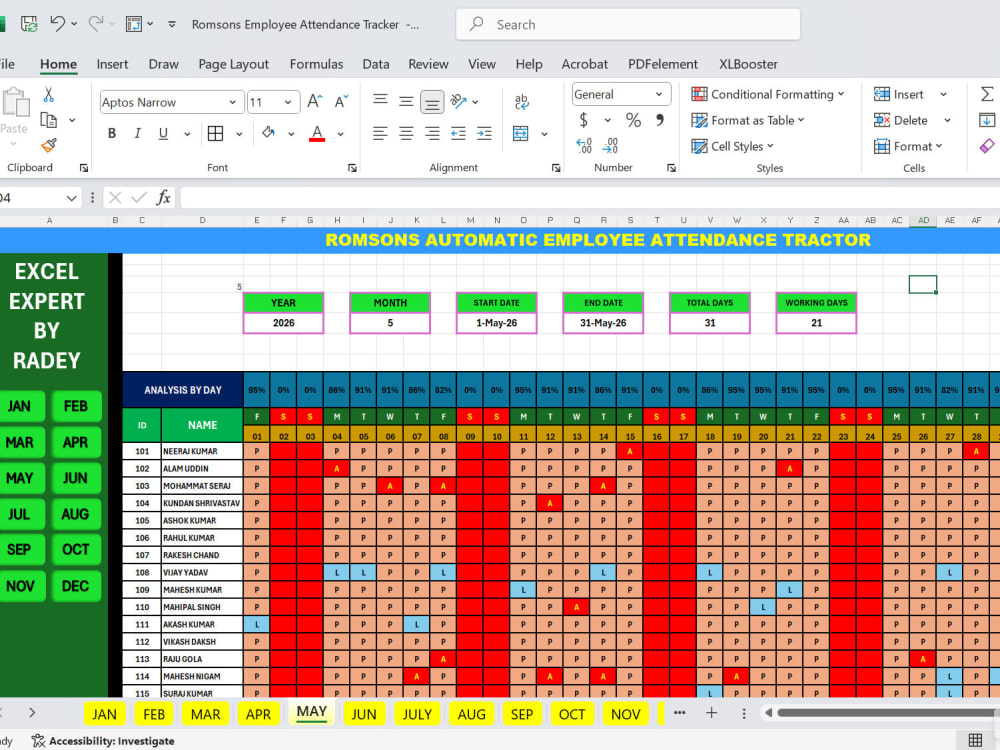Click in the Search box
This screenshot has height=750, width=1000.
coord(628,24)
